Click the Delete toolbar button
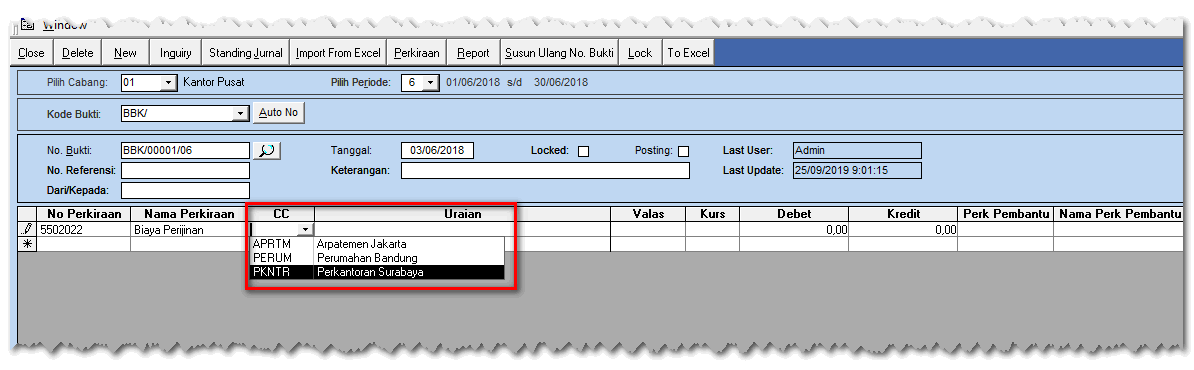1194x370 pixels. pos(78,53)
